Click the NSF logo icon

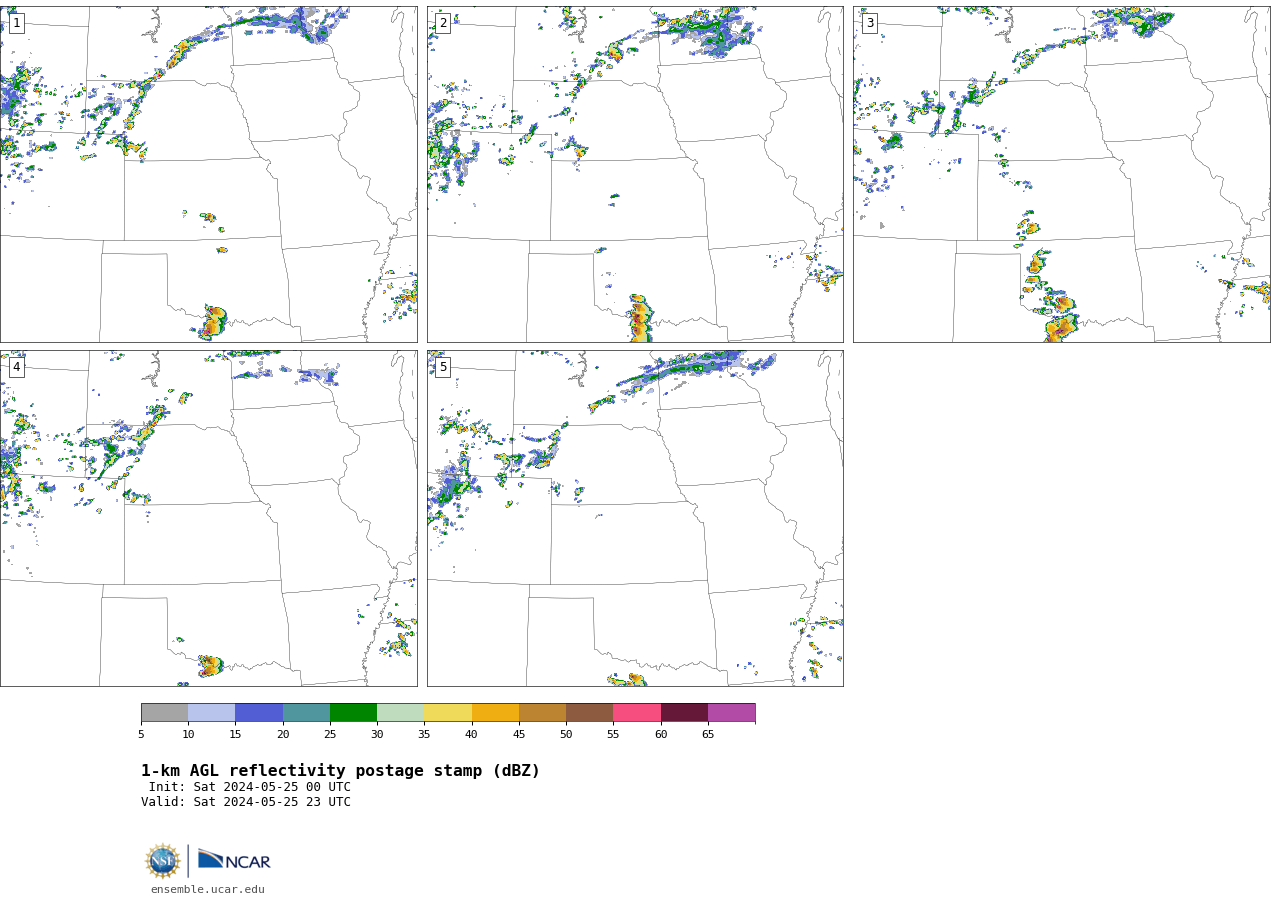coord(163,861)
